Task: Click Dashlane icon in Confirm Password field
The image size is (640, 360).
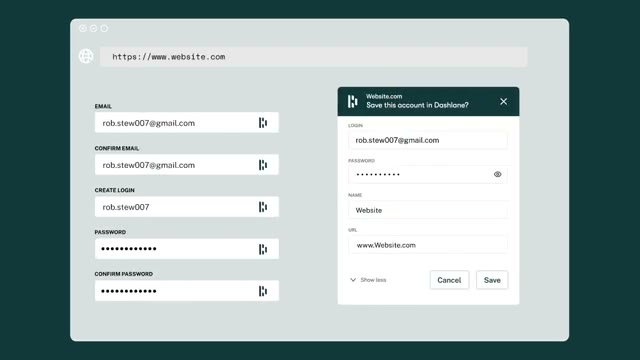Action: pyautogui.click(x=263, y=291)
